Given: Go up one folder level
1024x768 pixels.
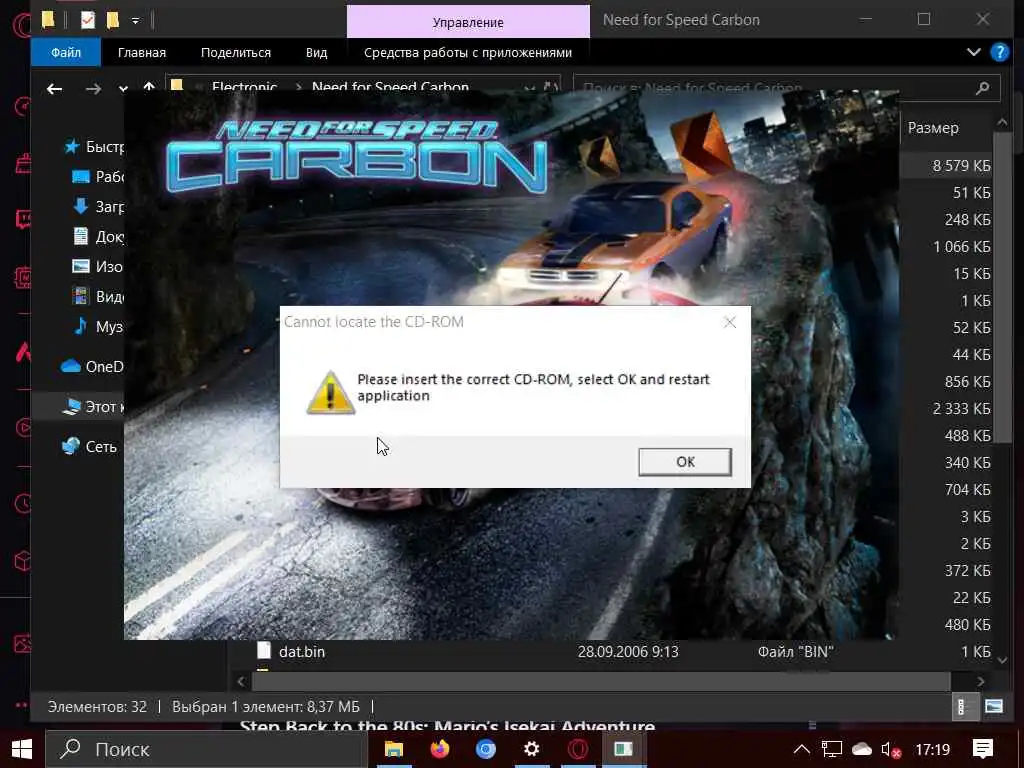Looking at the screenshot, I should 149,87.
